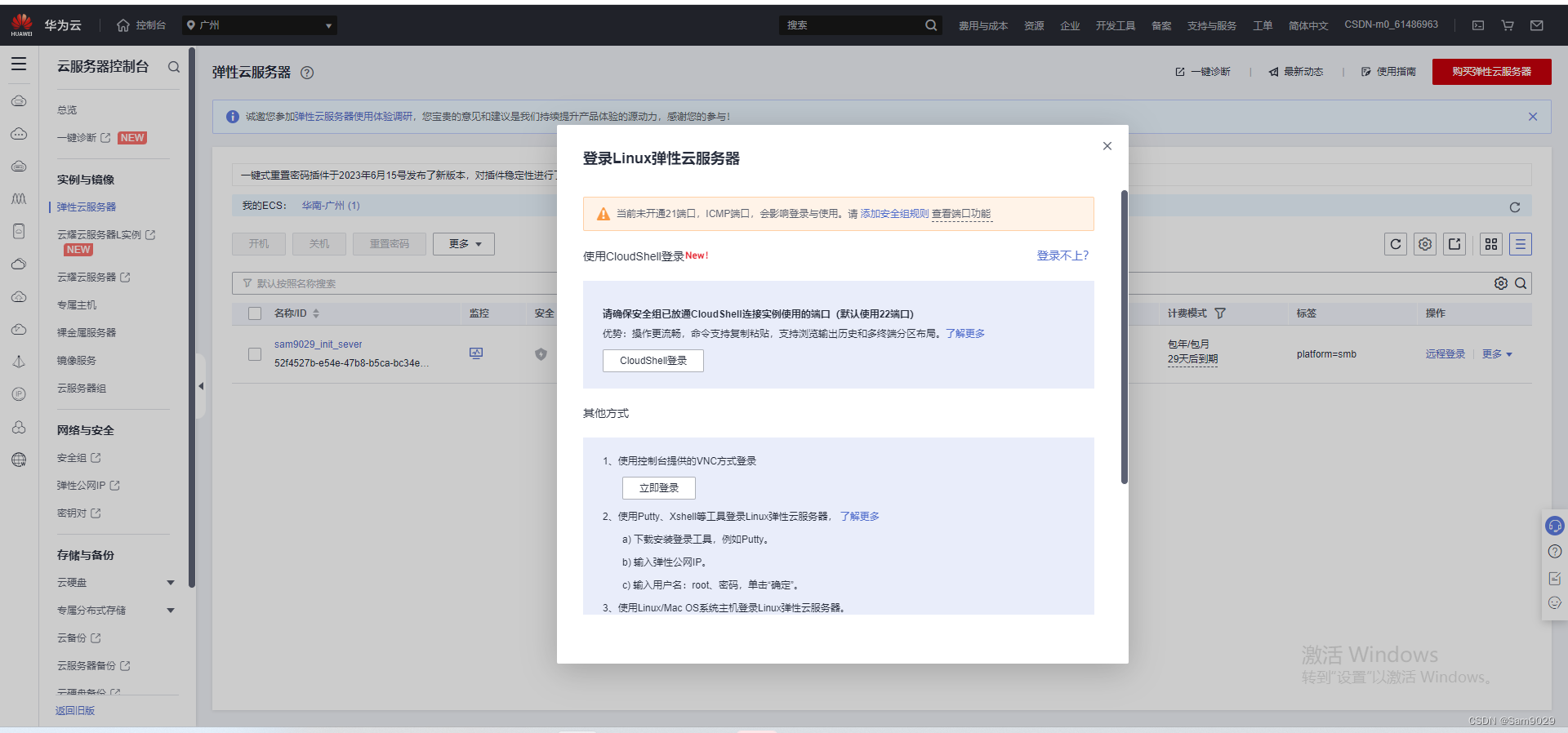1568x733 pixels.
Task: Search the sidebar with magnifier icon
Action: tap(174, 67)
